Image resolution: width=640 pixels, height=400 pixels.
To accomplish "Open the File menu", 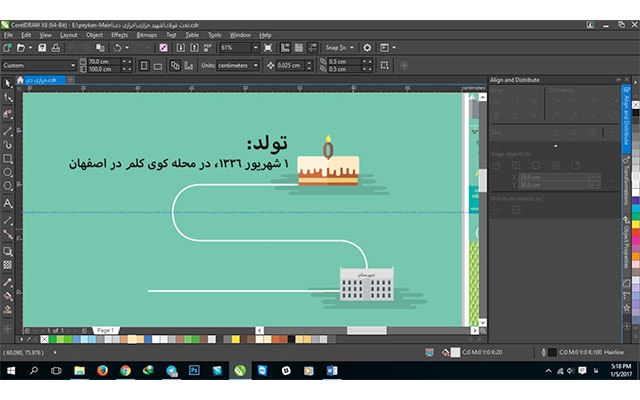I will coord(8,35).
